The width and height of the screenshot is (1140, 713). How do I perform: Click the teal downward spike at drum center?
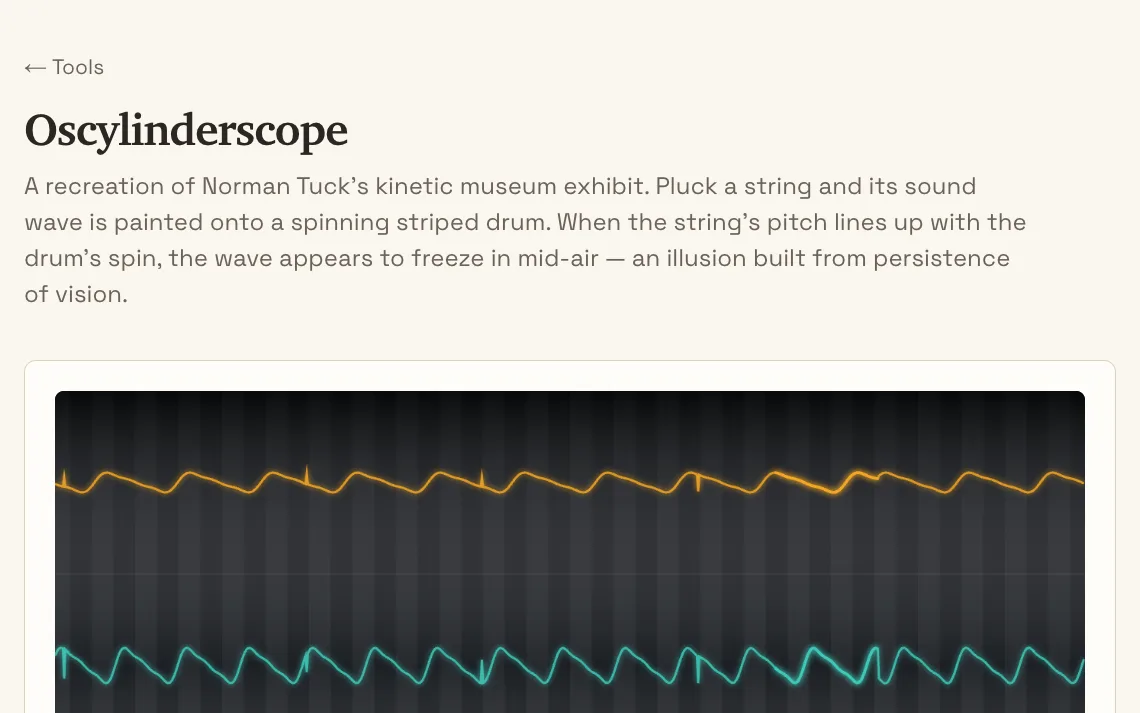pyautogui.click(x=482, y=670)
